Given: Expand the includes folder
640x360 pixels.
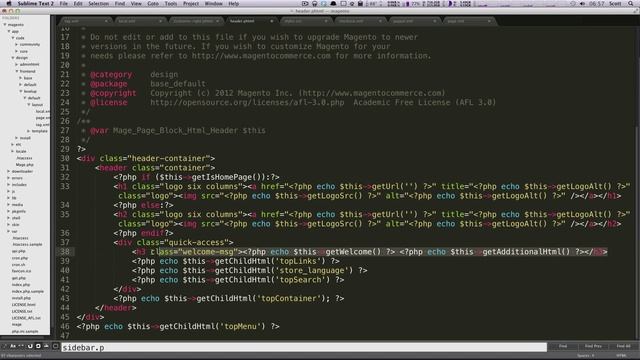Looking at the screenshot, I should point(9,184).
